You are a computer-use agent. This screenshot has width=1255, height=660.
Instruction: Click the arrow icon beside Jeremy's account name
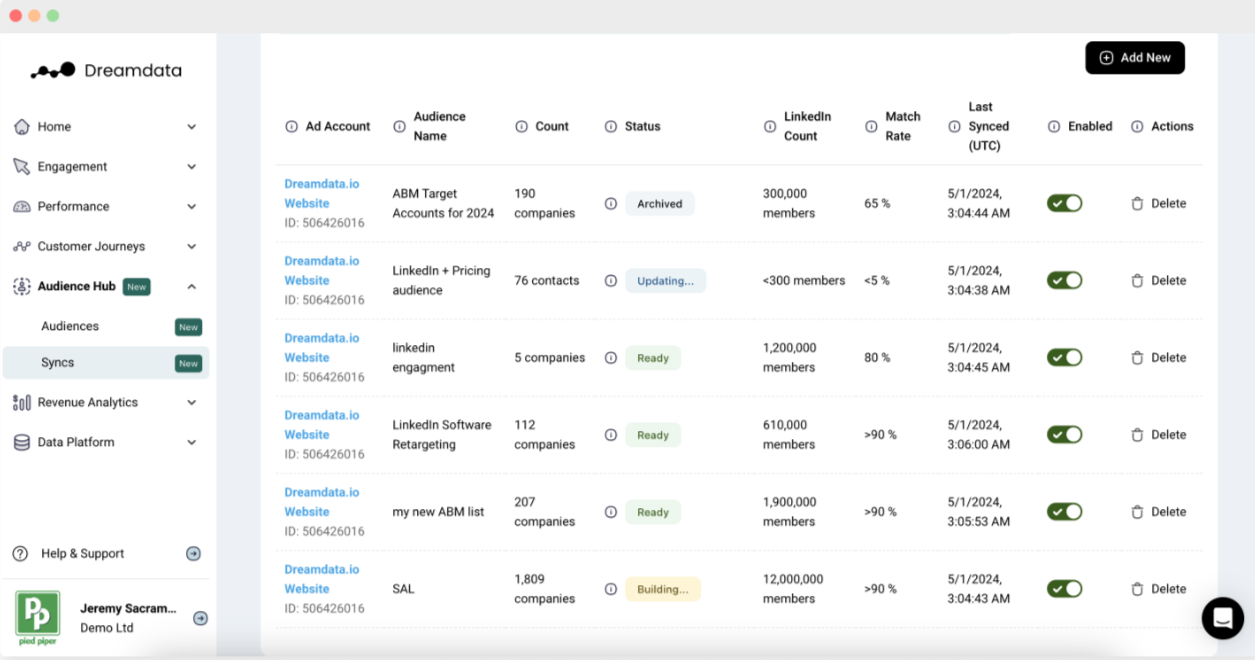pos(200,618)
